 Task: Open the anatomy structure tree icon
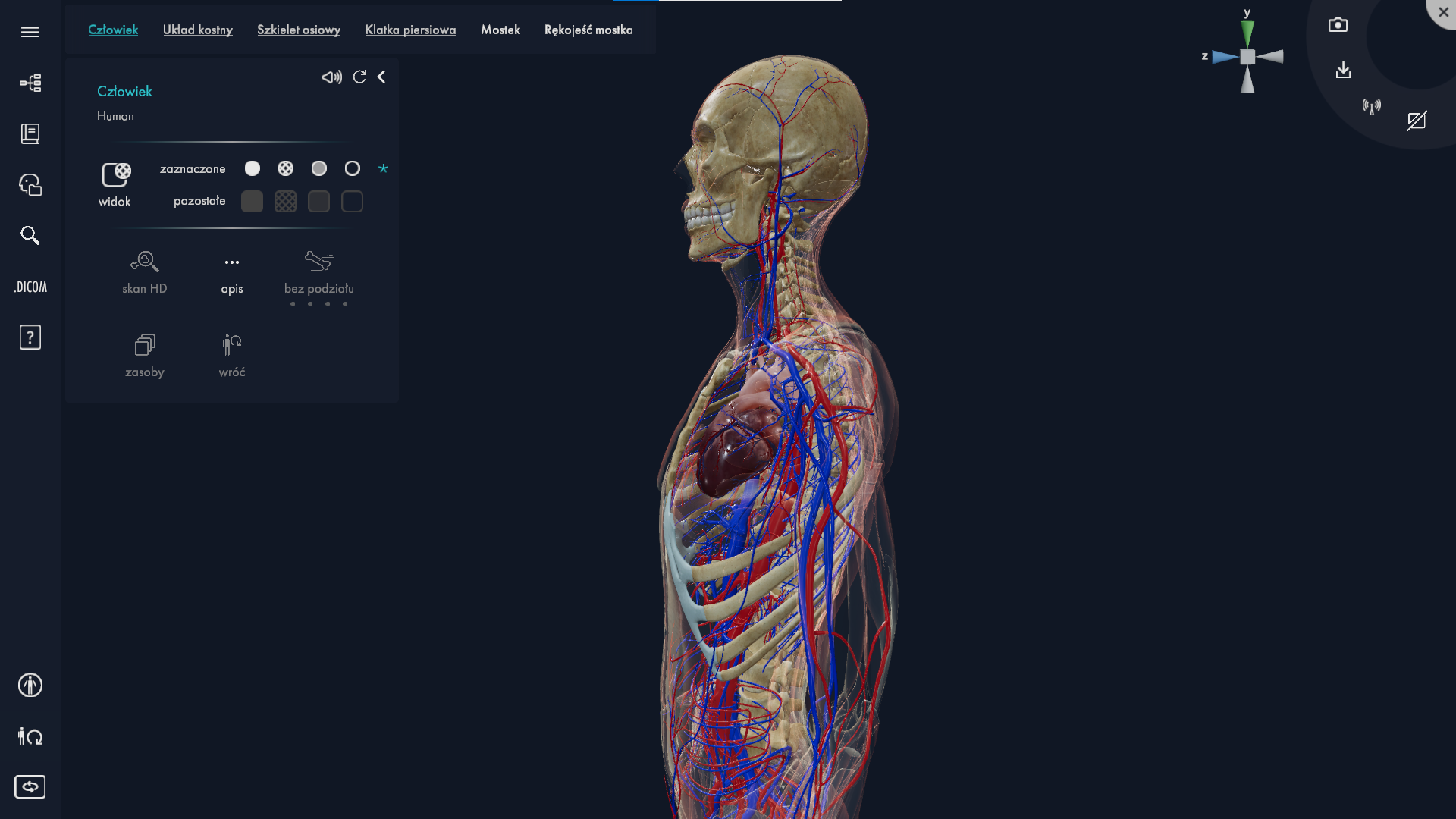[30, 83]
